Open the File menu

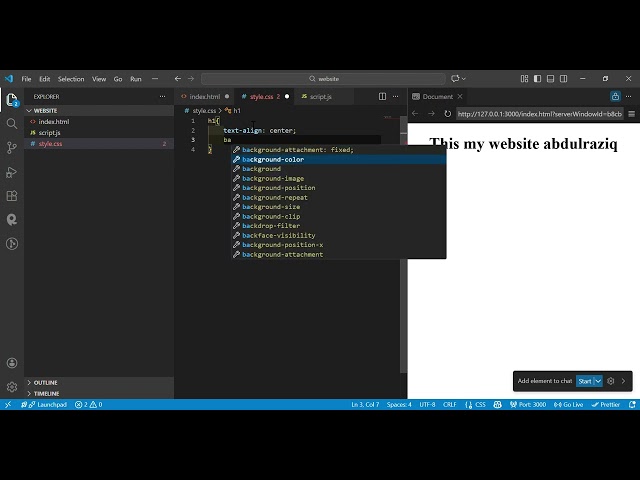26,79
